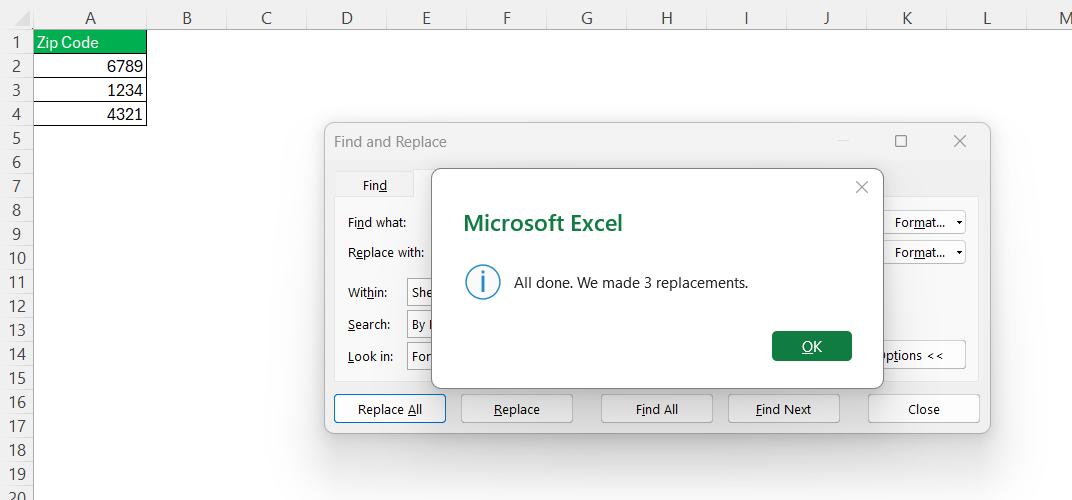Viewport: 1072px width, 500px height.
Task: Select row 19 by its row number
Action: tap(16, 474)
